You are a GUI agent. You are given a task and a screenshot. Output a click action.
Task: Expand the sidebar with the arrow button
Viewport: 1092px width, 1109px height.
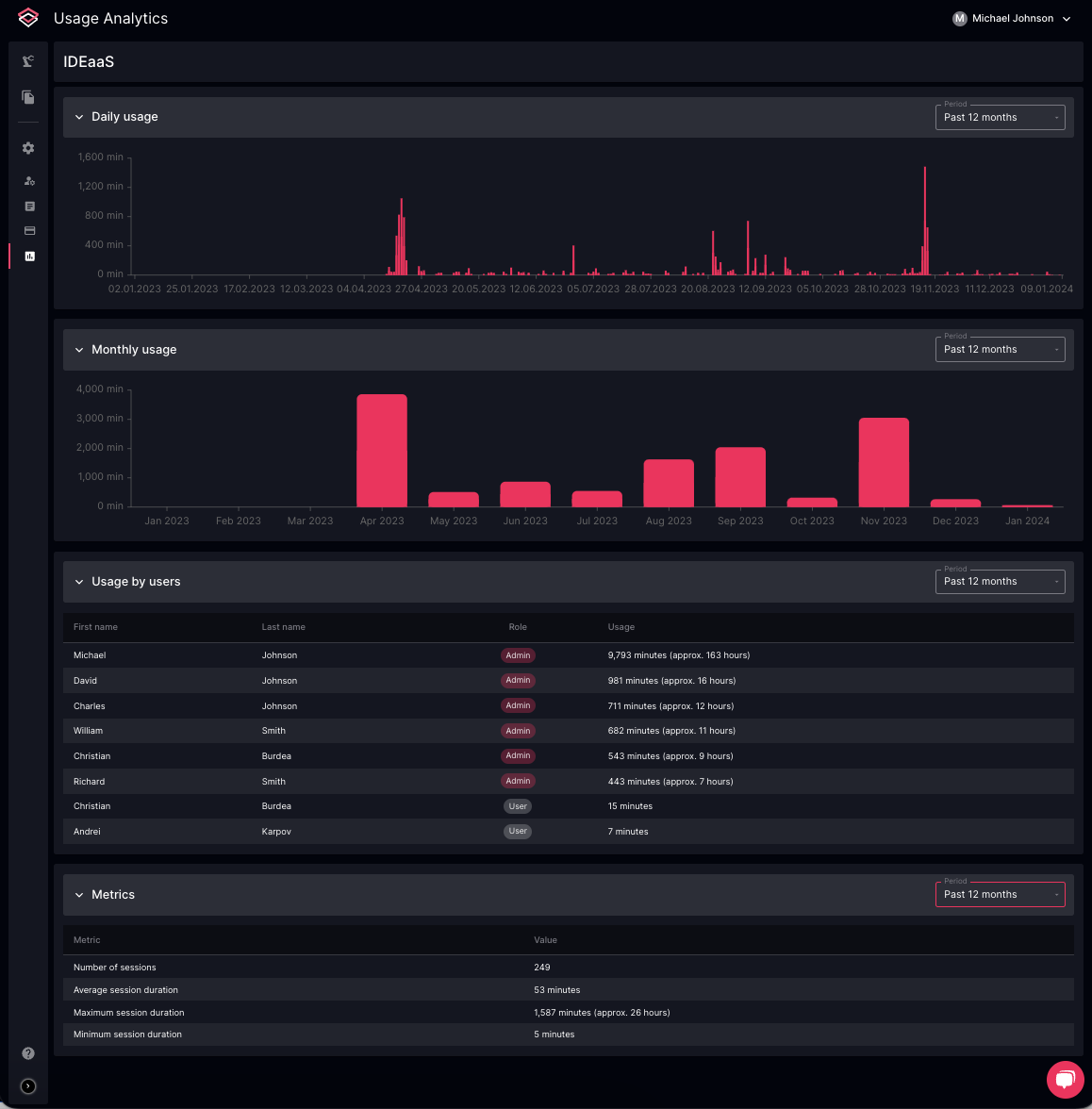click(28, 1086)
